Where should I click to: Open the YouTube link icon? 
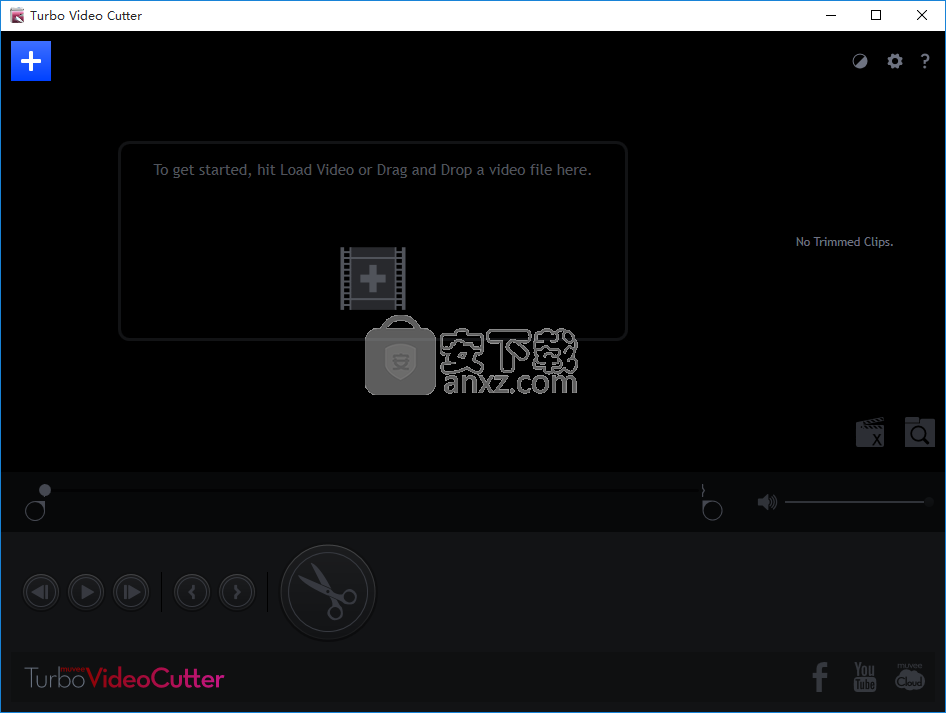[x=865, y=677]
